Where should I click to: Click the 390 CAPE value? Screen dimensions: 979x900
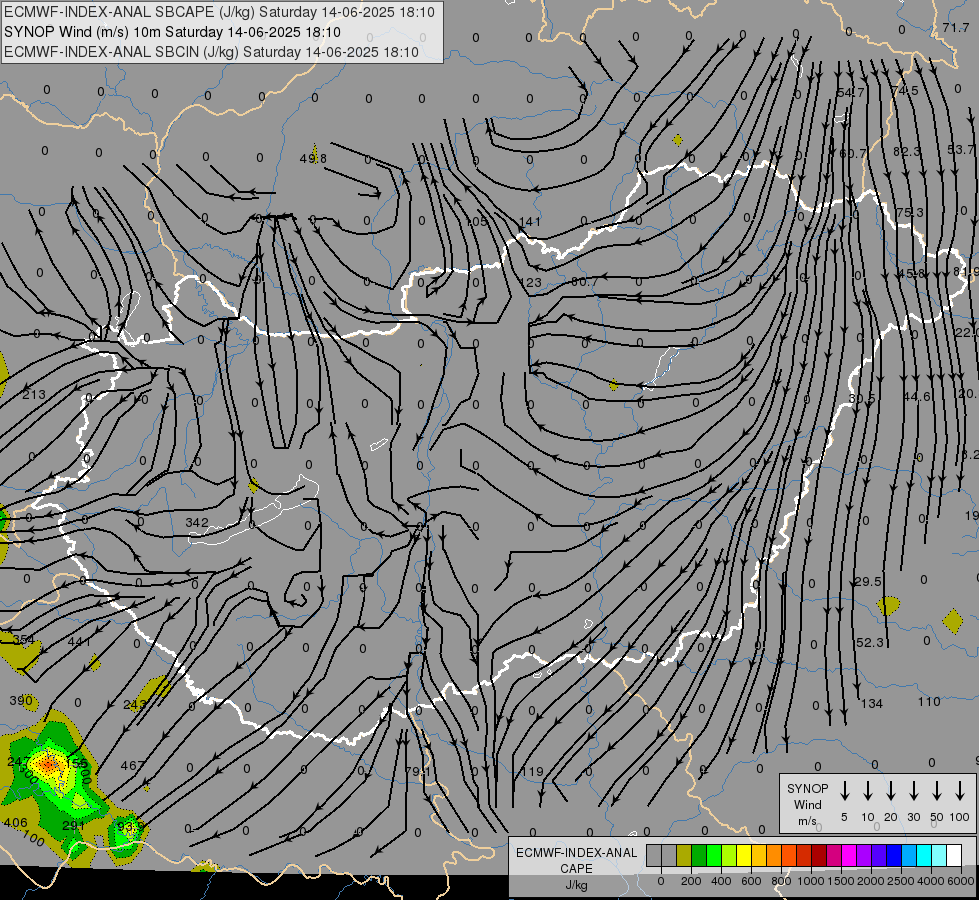(21, 700)
